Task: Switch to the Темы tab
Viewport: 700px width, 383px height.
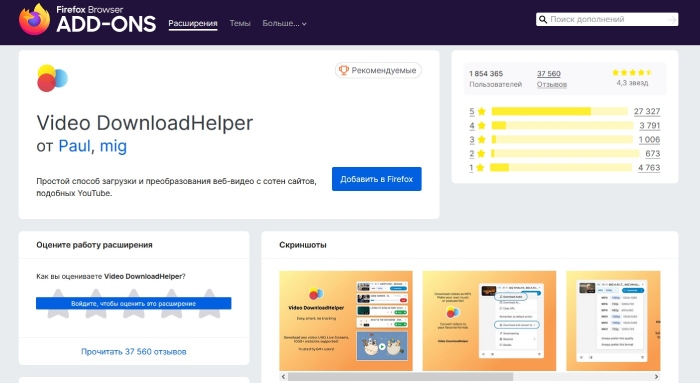Action: pyautogui.click(x=240, y=23)
